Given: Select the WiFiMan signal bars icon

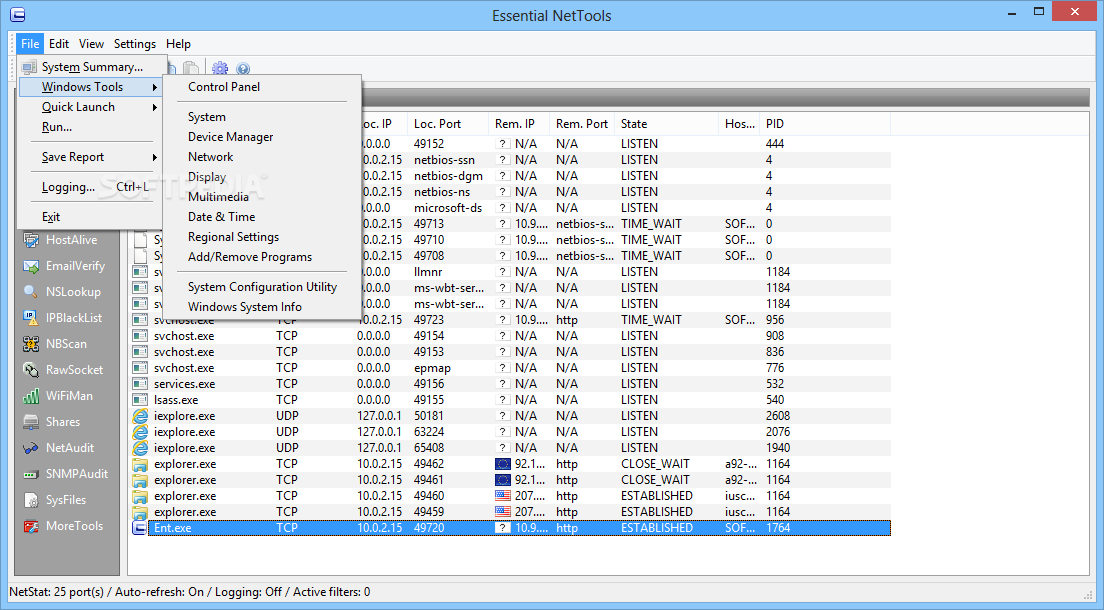Looking at the screenshot, I should 31,397.
